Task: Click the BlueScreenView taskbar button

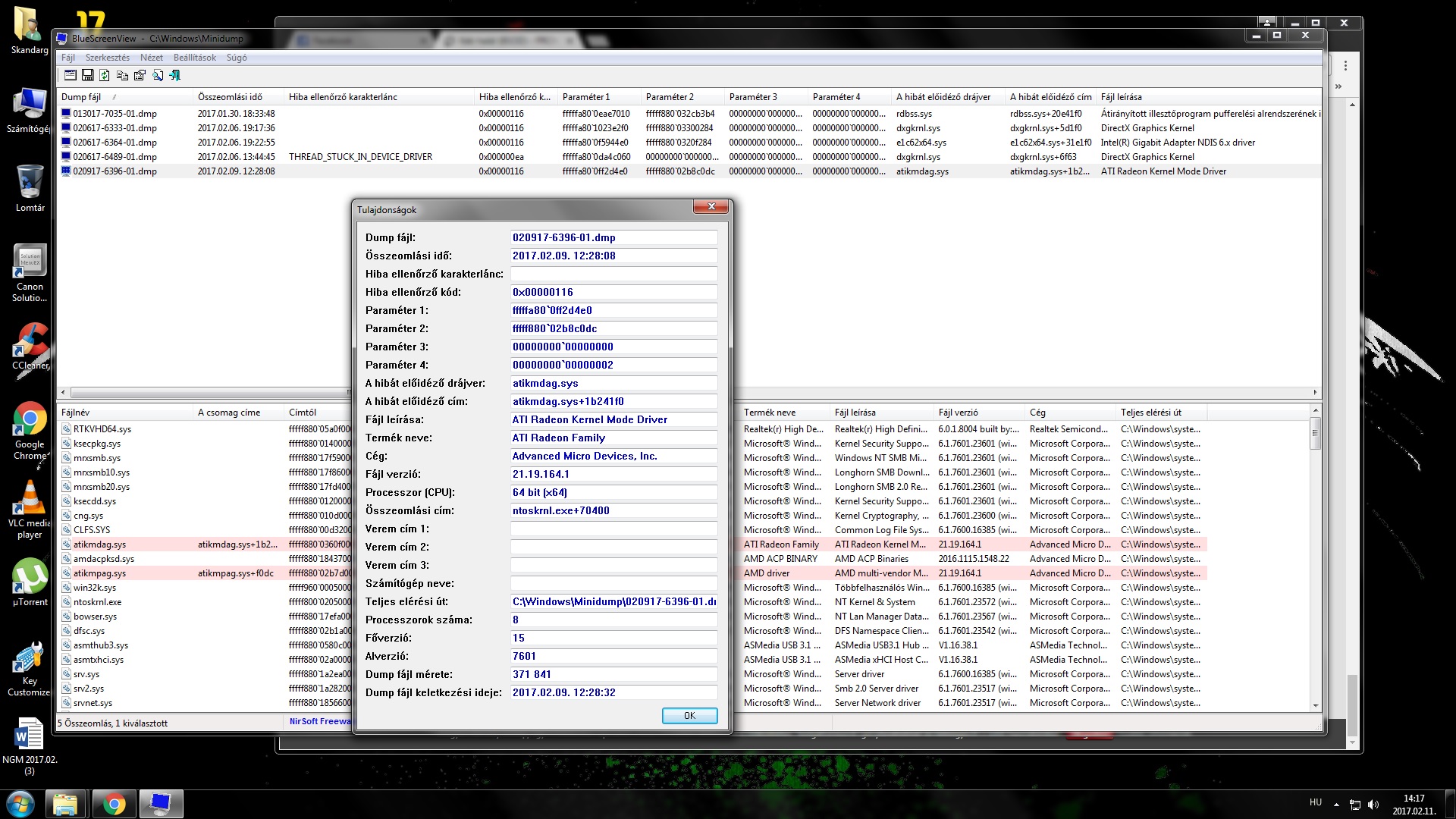Action: [160, 804]
